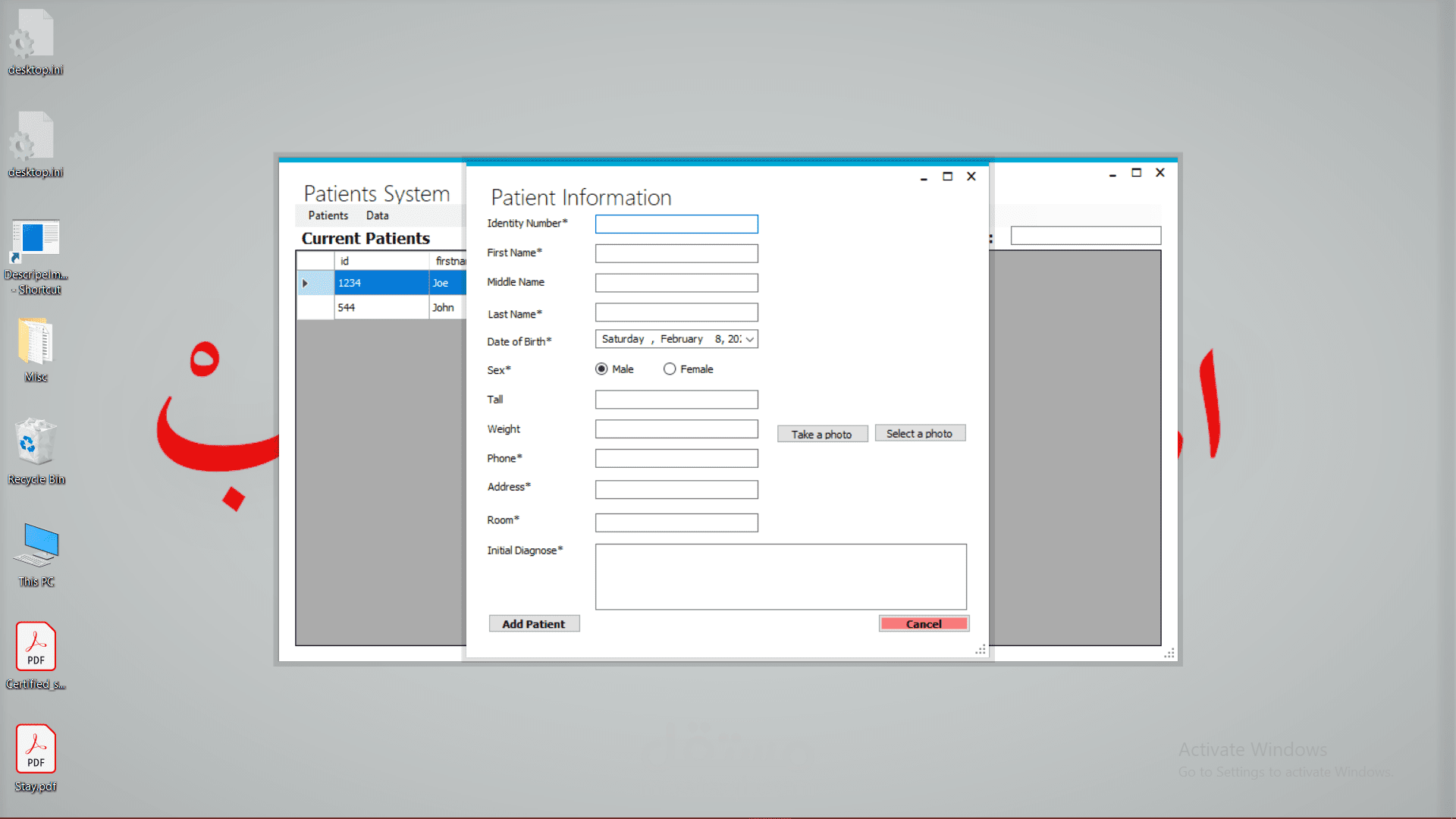This screenshot has width=1456, height=819.
Task: Click the Initial Diagnose text area
Action: coord(780,576)
